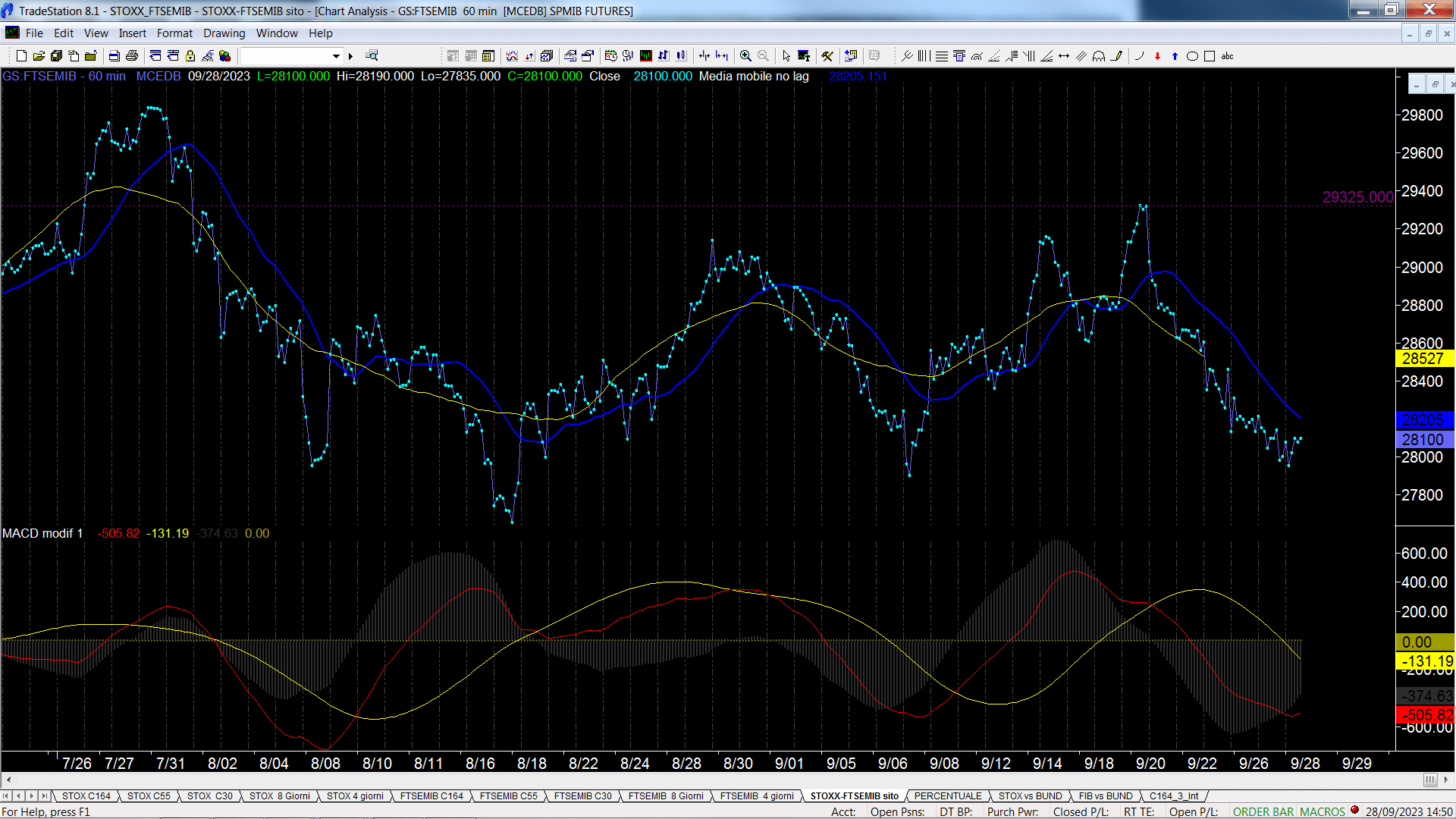Click first-tab scroll arrow in tab bar
The image size is (1456, 819).
coord(6,795)
